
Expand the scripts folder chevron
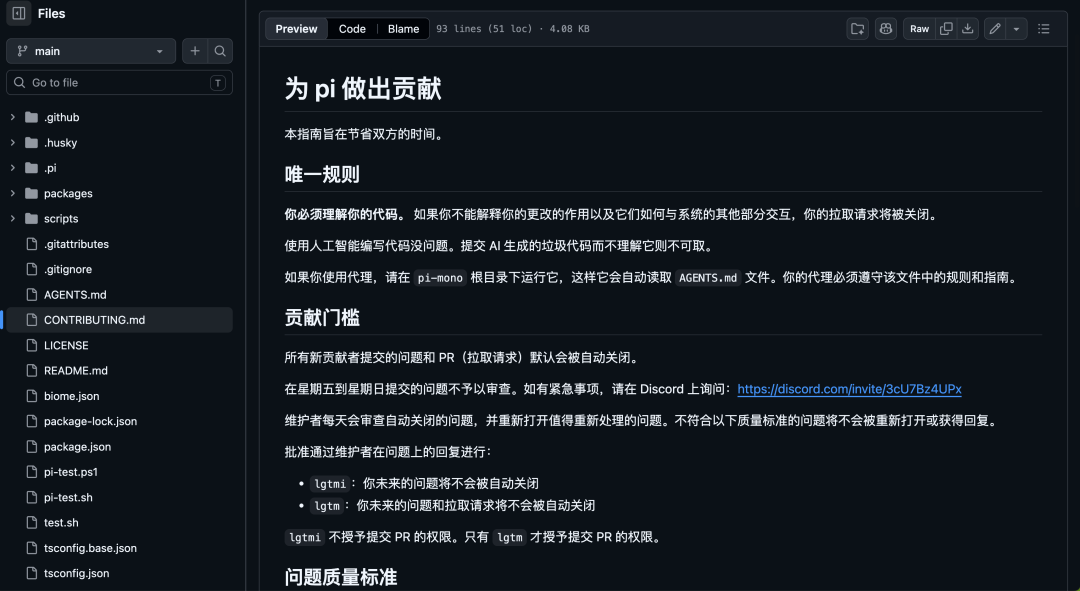[13, 219]
